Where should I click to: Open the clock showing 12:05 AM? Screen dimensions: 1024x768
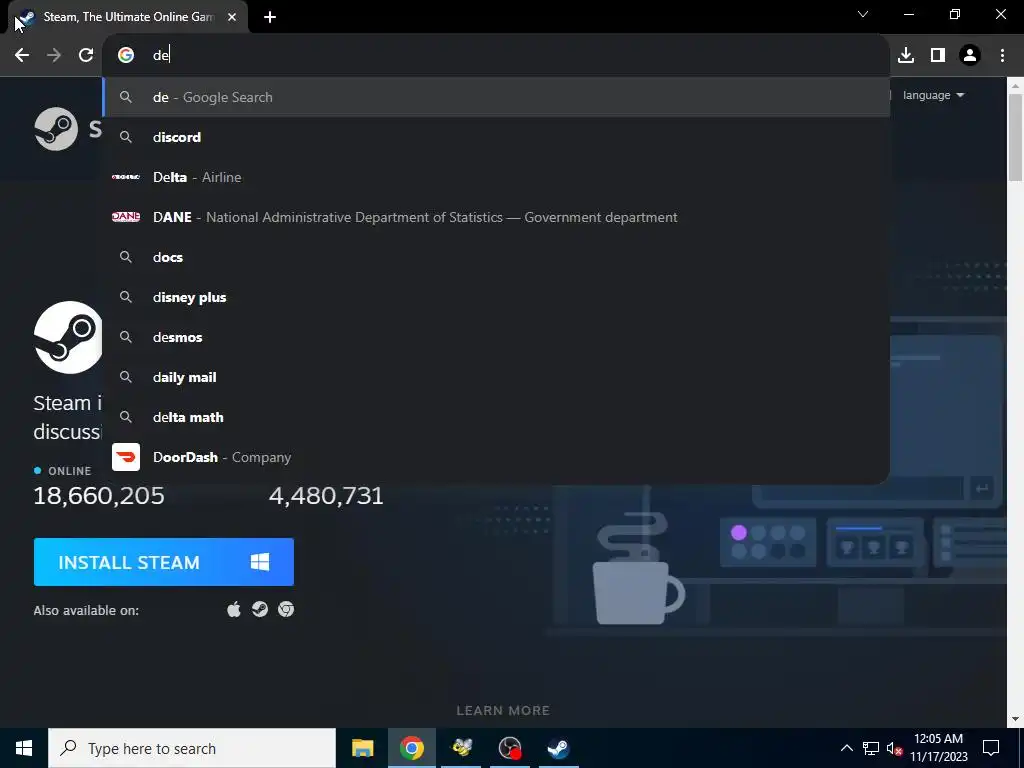(x=938, y=748)
